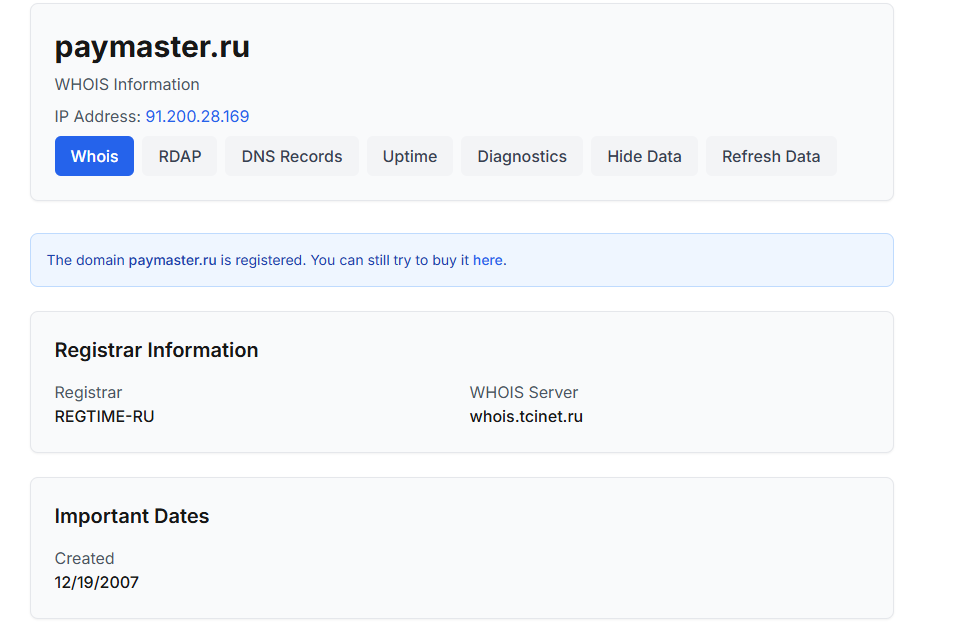Screen dimensions: 977x631
Task: Open the Diagnostics tab
Action: 522,156
